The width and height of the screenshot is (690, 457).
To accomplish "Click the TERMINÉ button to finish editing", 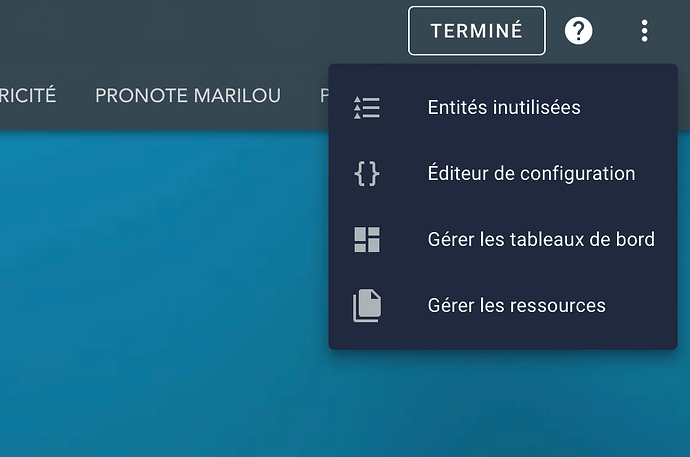I will (x=477, y=31).
